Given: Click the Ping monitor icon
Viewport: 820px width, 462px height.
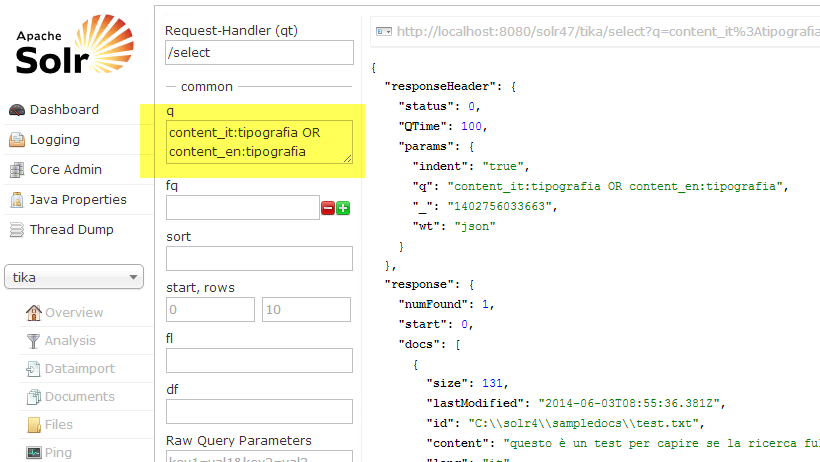Looking at the screenshot, I should click(x=34, y=453).
